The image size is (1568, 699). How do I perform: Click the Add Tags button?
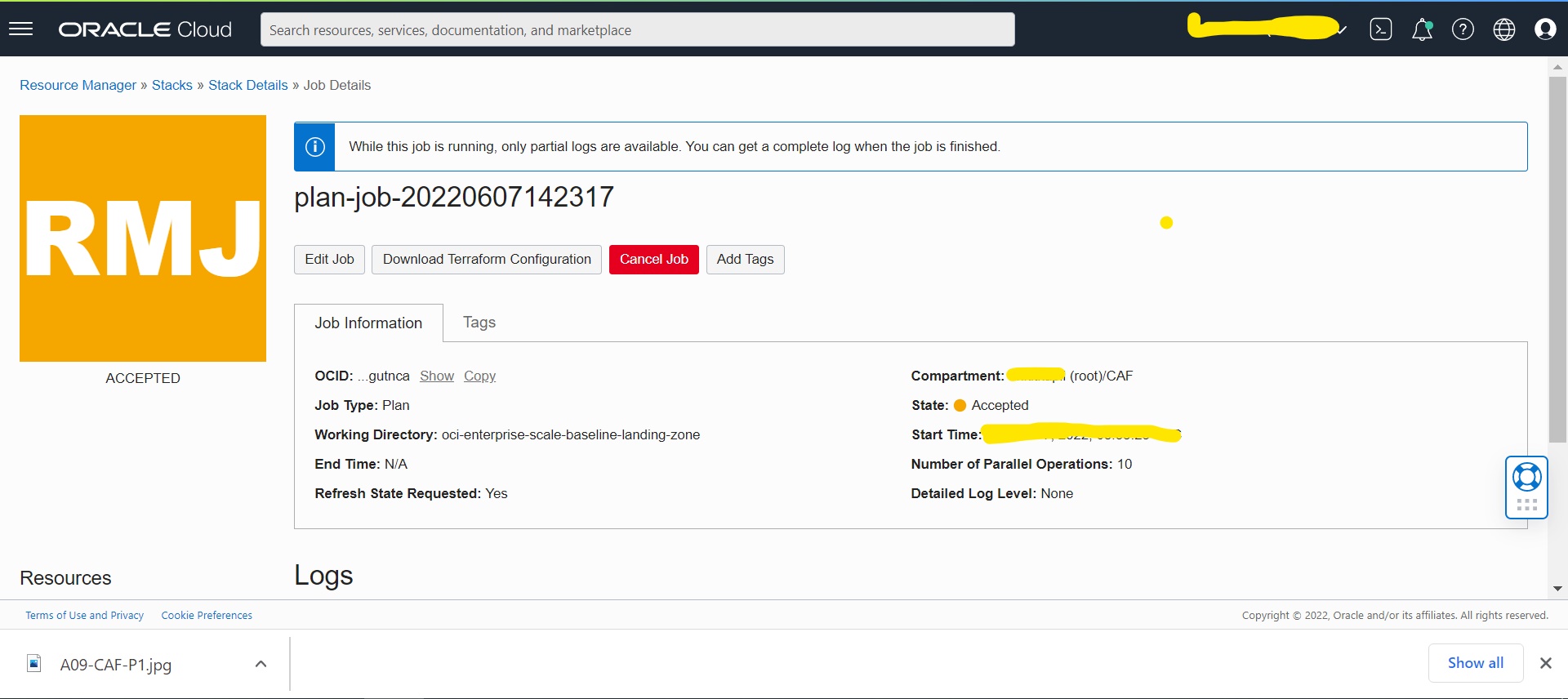[745, 260]
